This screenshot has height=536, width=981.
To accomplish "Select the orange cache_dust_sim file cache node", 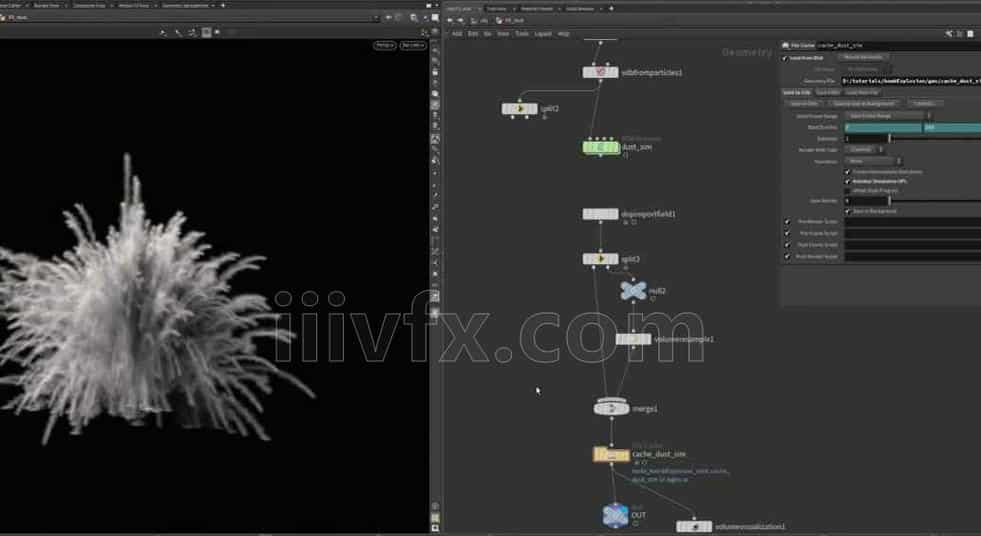I will coord(611,455).
